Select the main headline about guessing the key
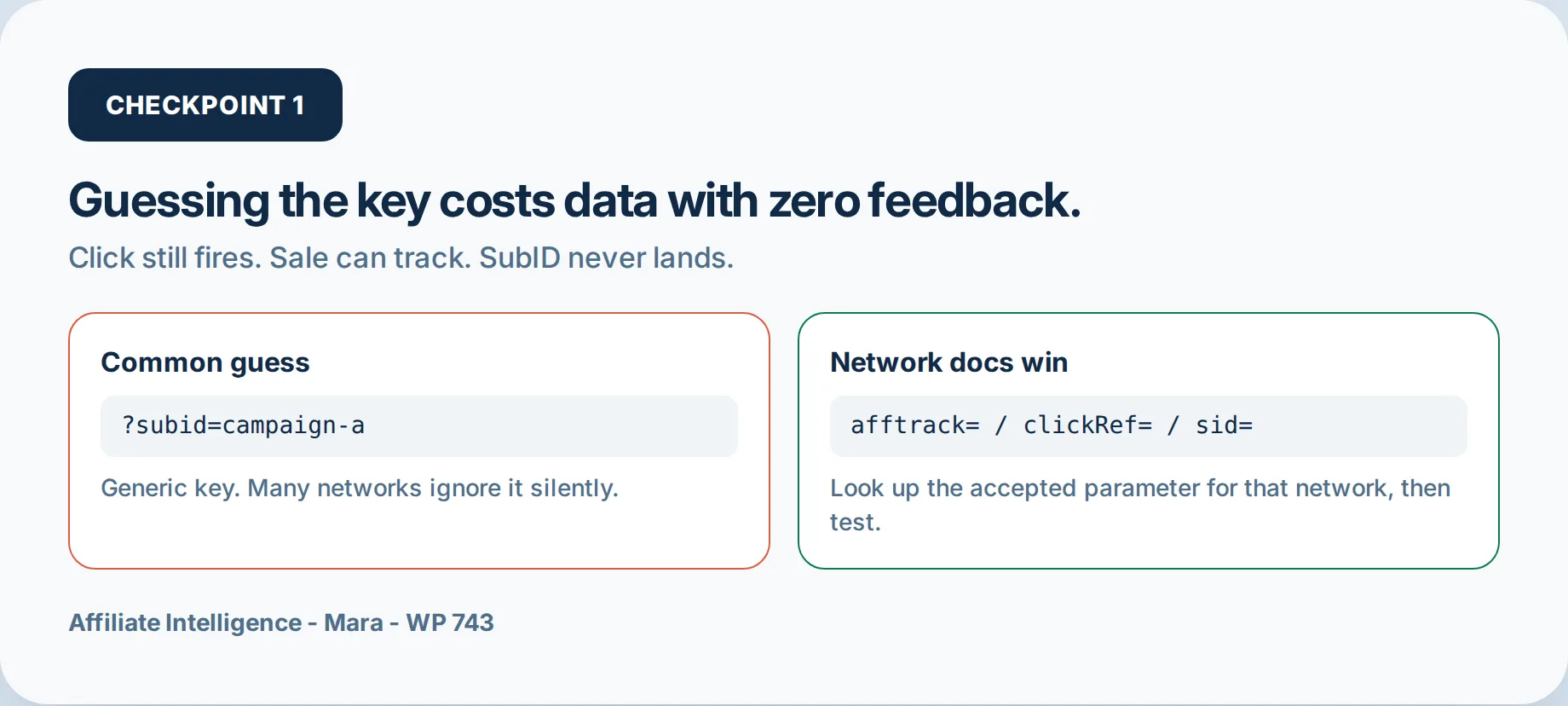 click(x=574, y=201)
